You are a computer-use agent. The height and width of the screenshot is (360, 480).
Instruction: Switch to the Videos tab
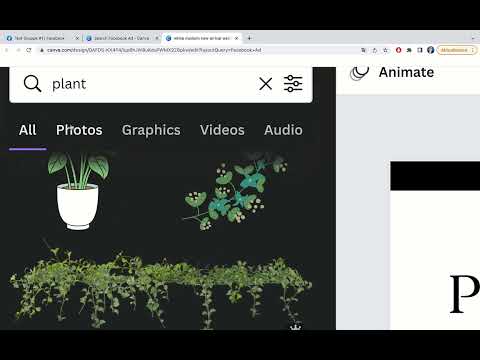click(x=222, y=130)
